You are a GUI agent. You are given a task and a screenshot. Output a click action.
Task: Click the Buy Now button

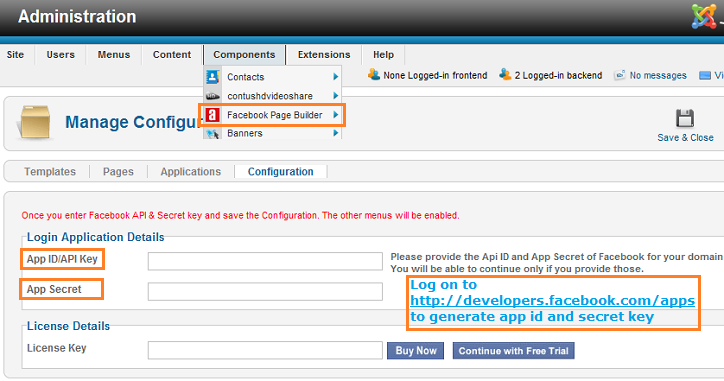(416, 351)
